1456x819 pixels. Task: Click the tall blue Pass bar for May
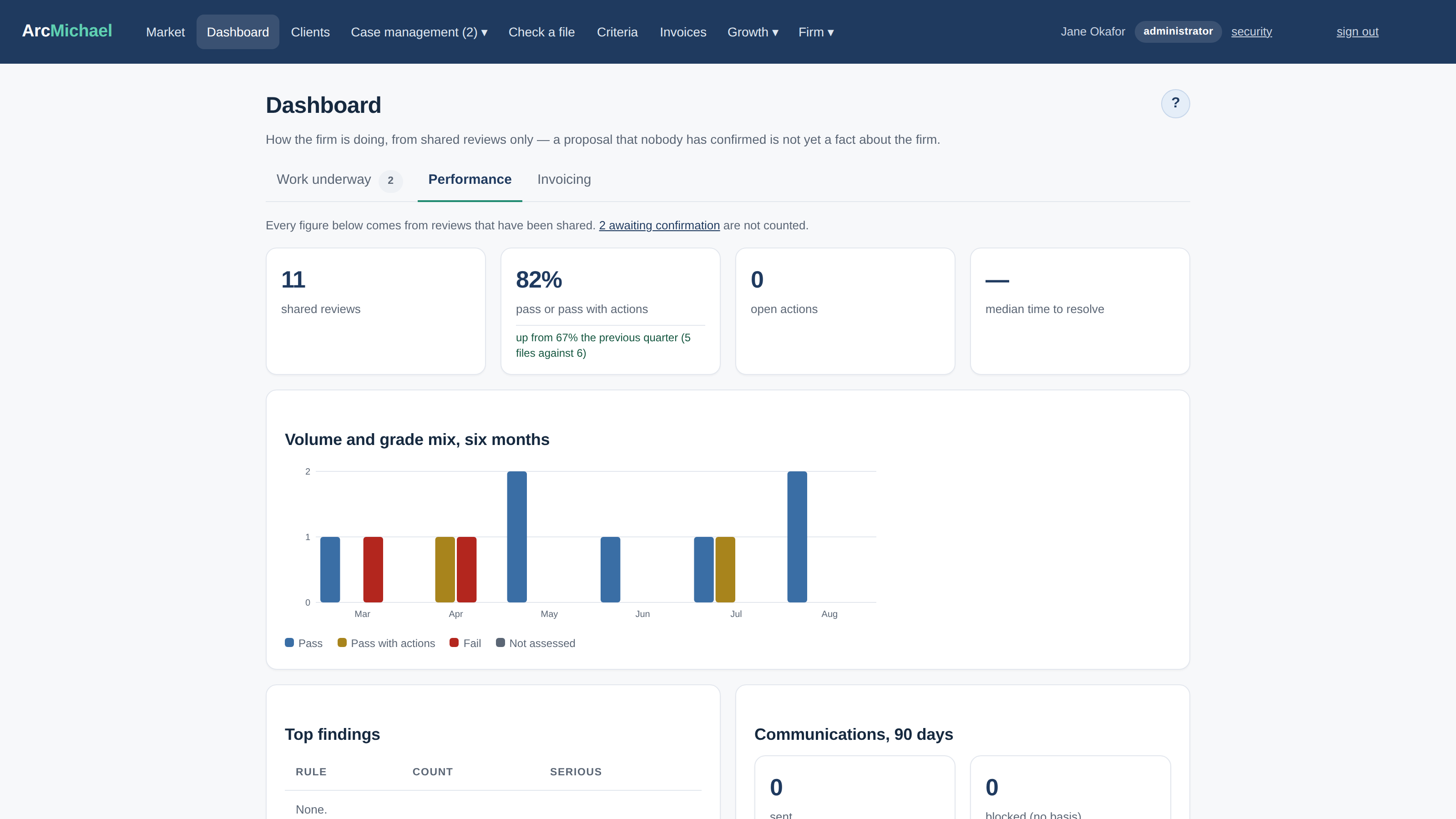coord(516,536)
